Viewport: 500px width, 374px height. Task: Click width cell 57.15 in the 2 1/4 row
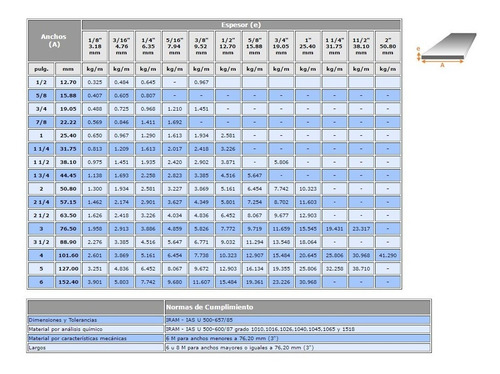68,202
